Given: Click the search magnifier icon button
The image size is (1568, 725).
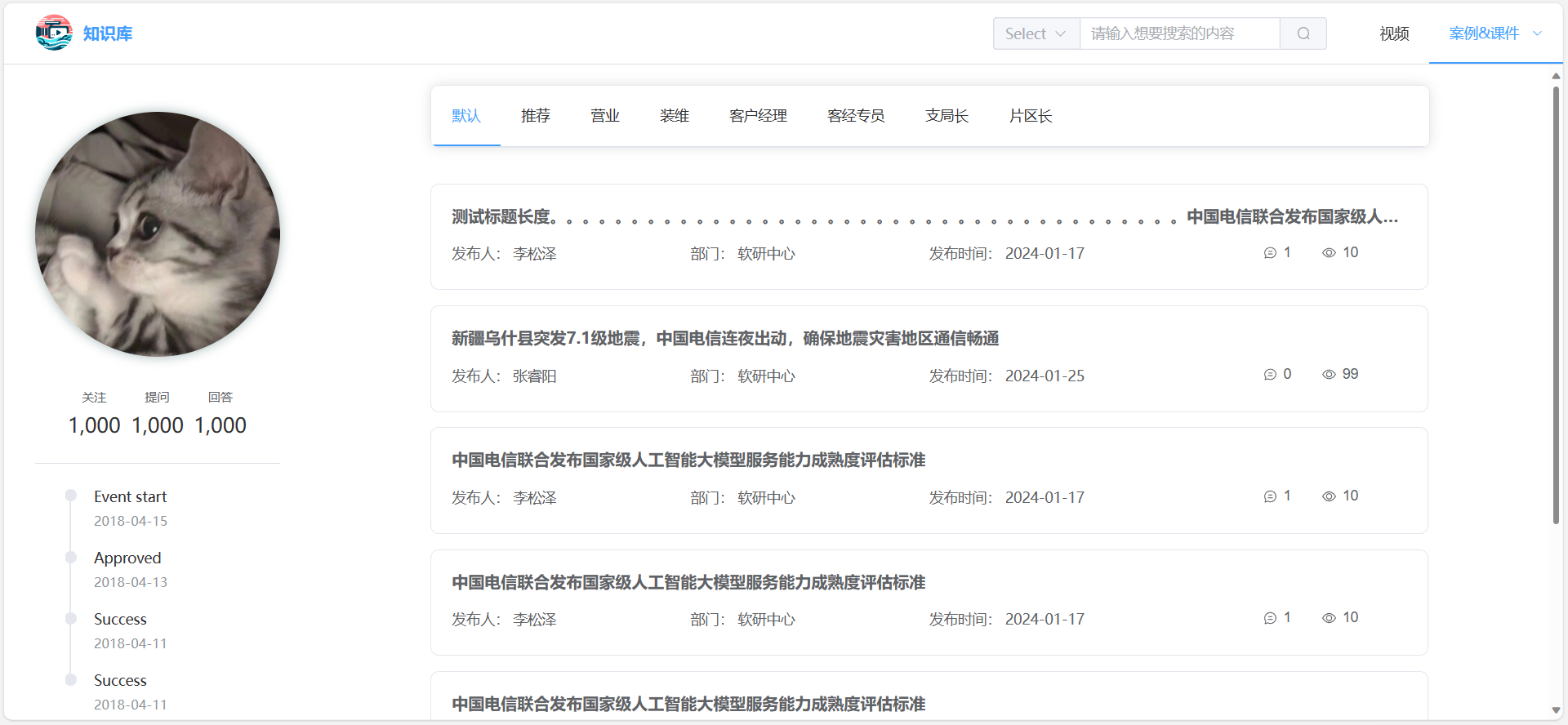Looking at the screenshot, I should pos(1303,33).
